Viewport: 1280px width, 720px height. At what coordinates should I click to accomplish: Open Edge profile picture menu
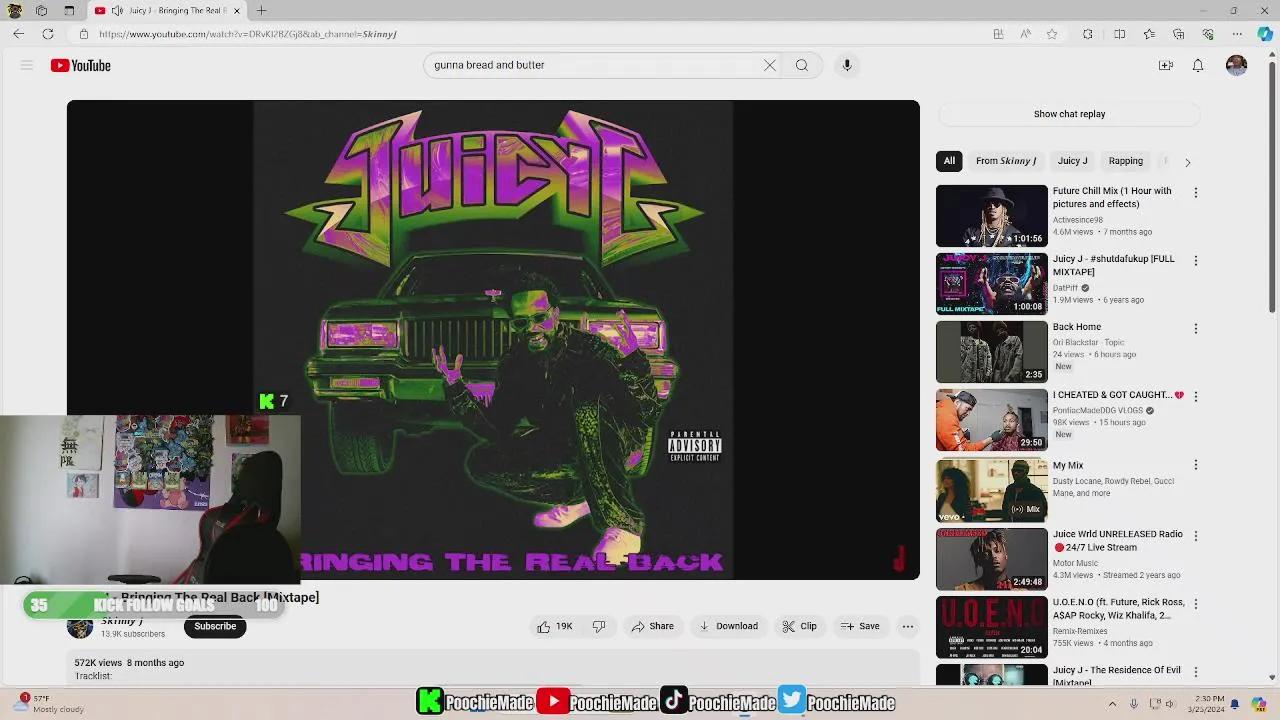point(15,11)
